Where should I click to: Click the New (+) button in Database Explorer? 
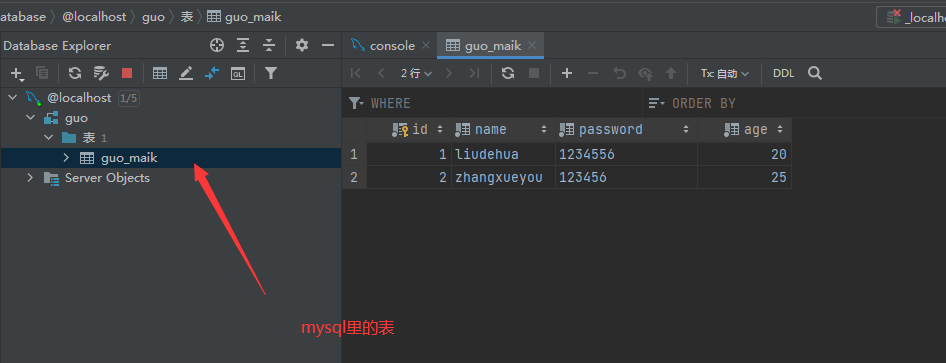pos(17,74)
